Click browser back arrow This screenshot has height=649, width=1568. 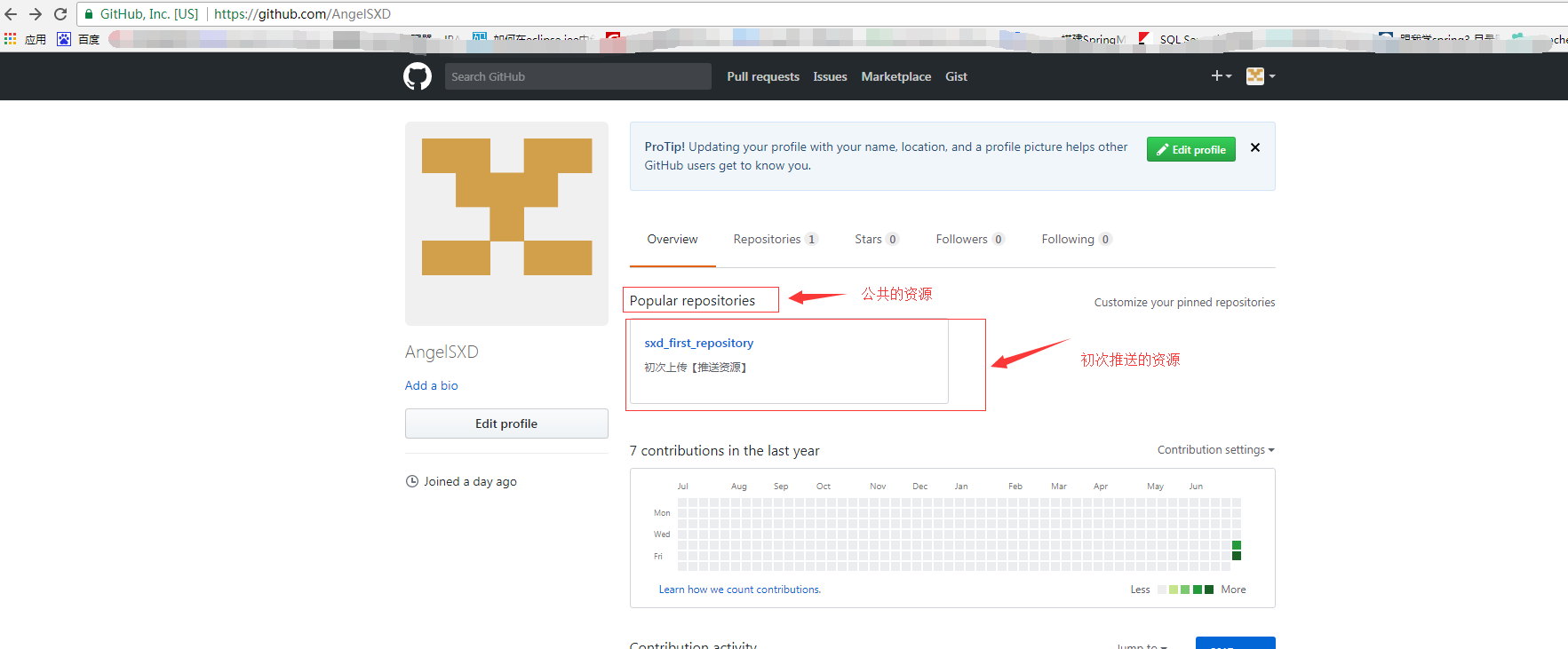tap(12, 14)
